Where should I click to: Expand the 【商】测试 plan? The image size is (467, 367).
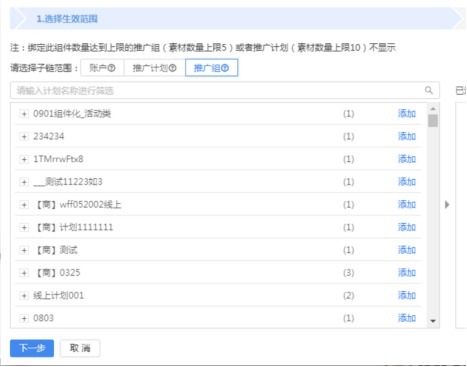(24, 250)
